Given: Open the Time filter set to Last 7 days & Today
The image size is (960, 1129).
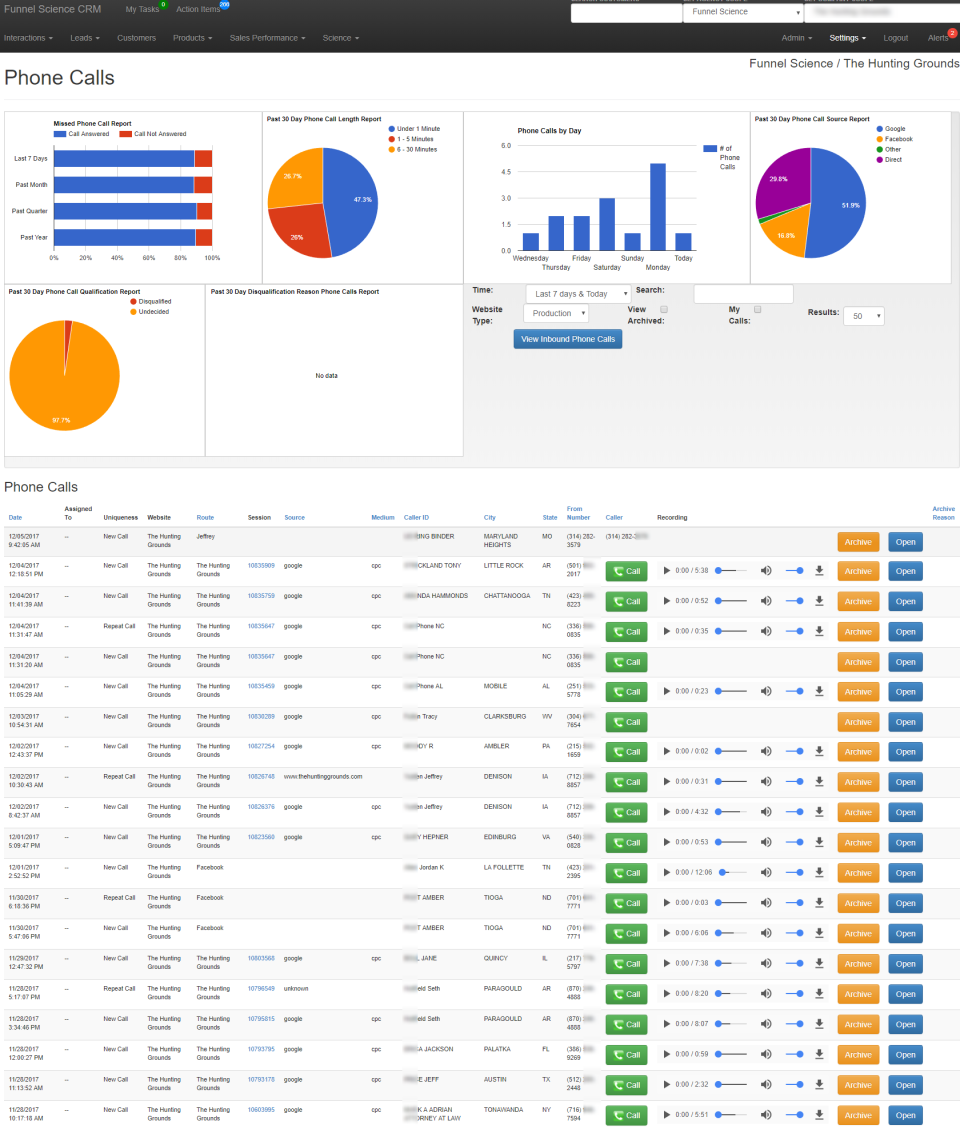Looking at the screenshot, I should click(x=580, y=293).
